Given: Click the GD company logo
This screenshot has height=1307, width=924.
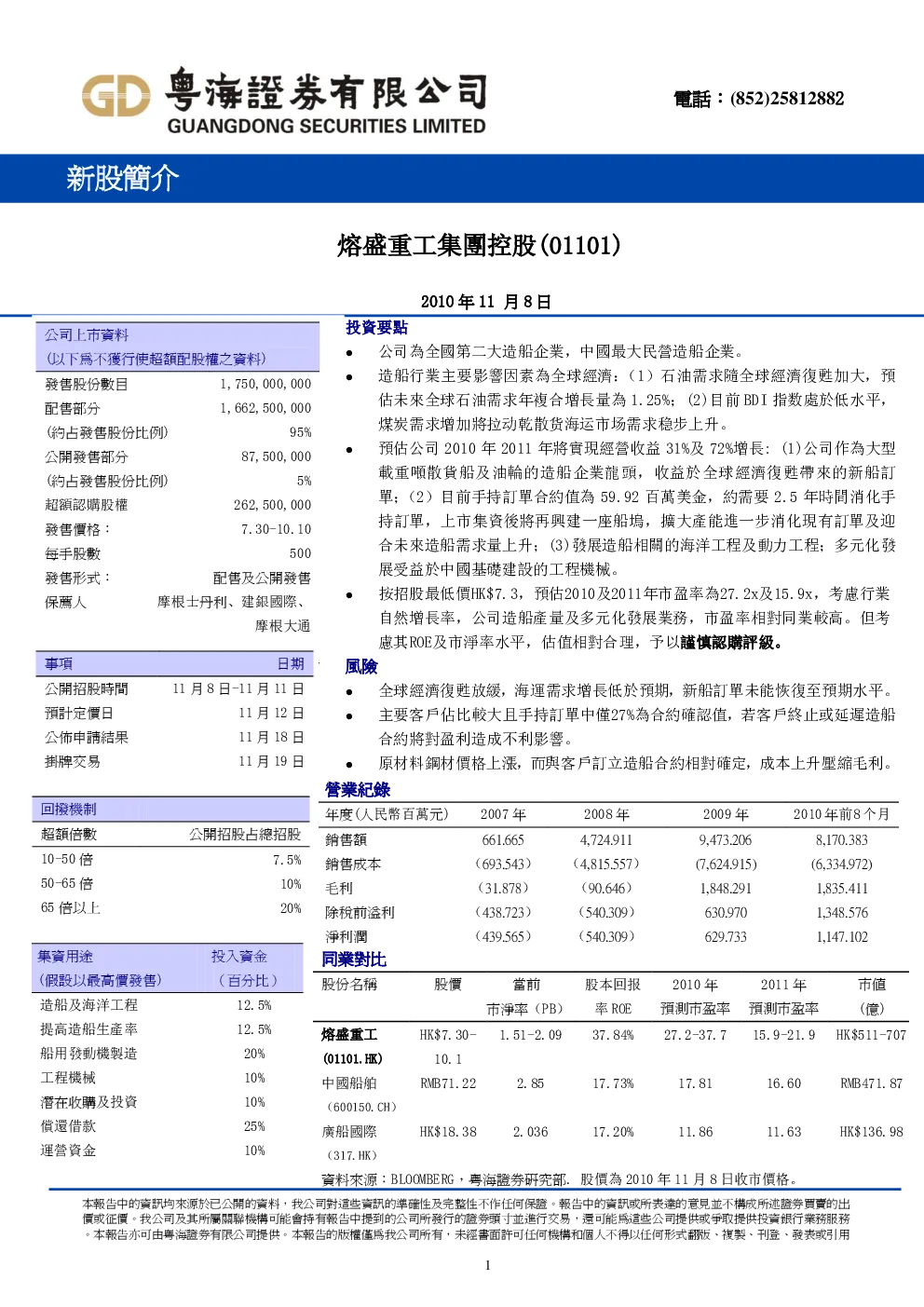Looking at the screenshot, I should pyautogui.click(x=115, y=96).
